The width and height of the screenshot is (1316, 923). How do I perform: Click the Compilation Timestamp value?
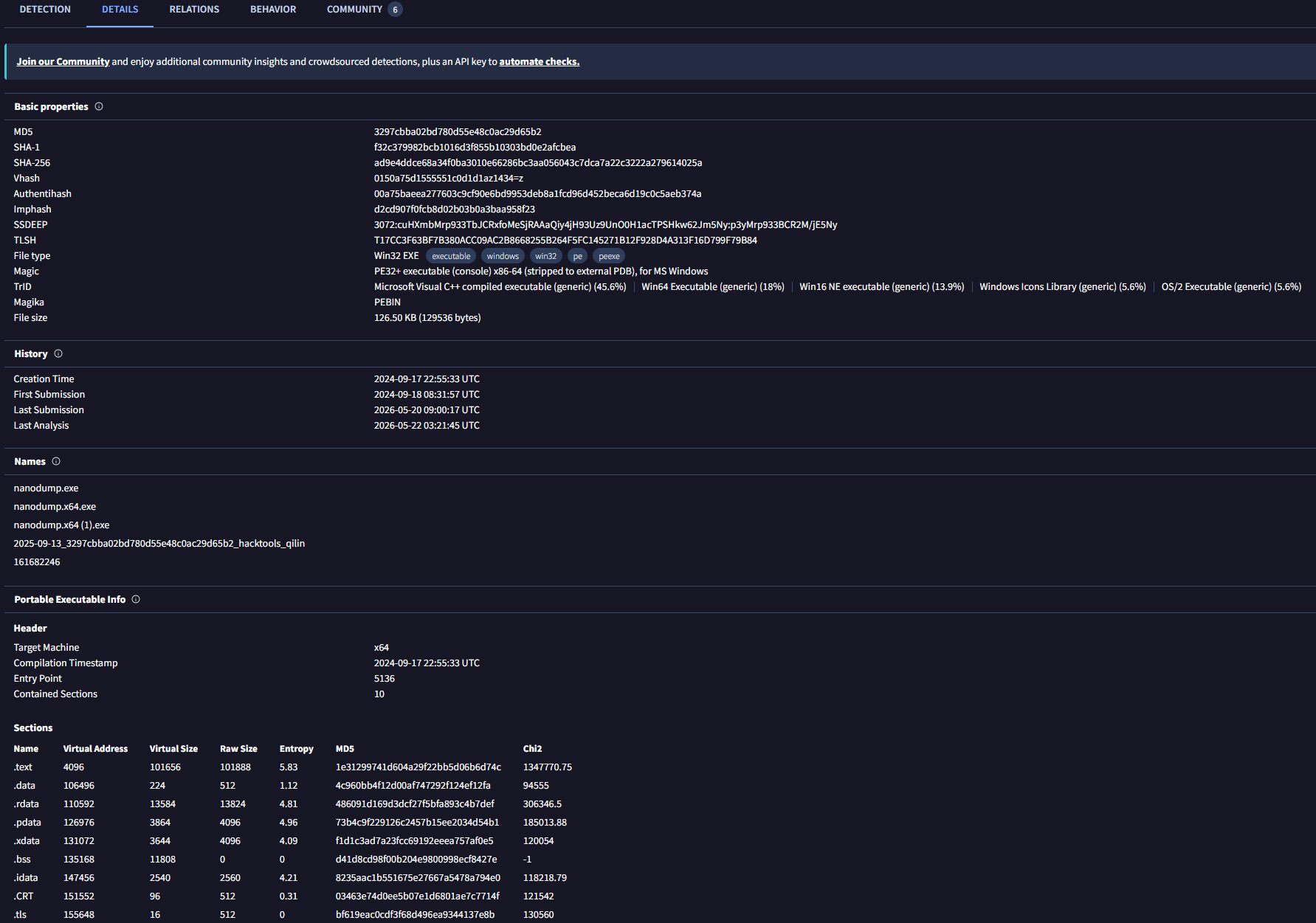(427, 663)
